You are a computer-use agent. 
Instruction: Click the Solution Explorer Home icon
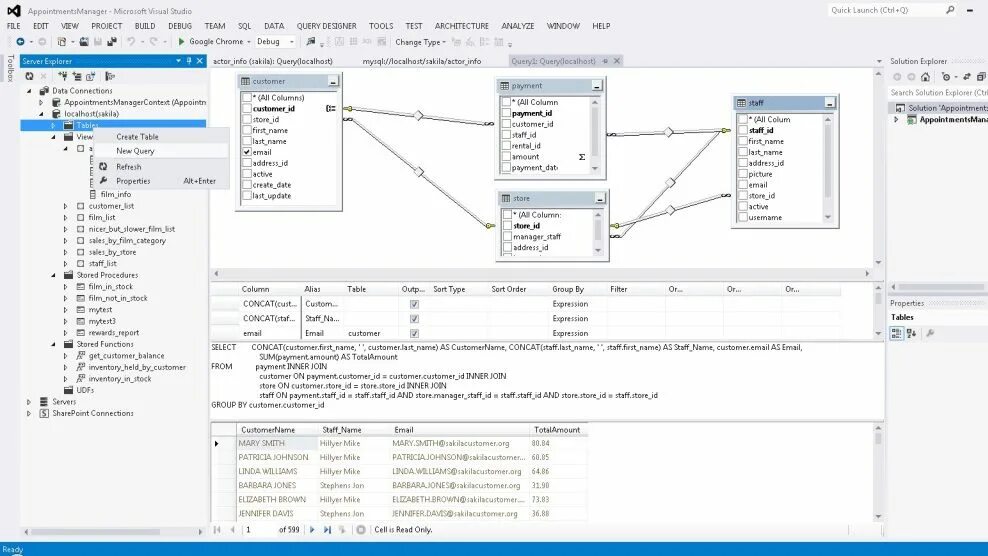coord(925,77)
